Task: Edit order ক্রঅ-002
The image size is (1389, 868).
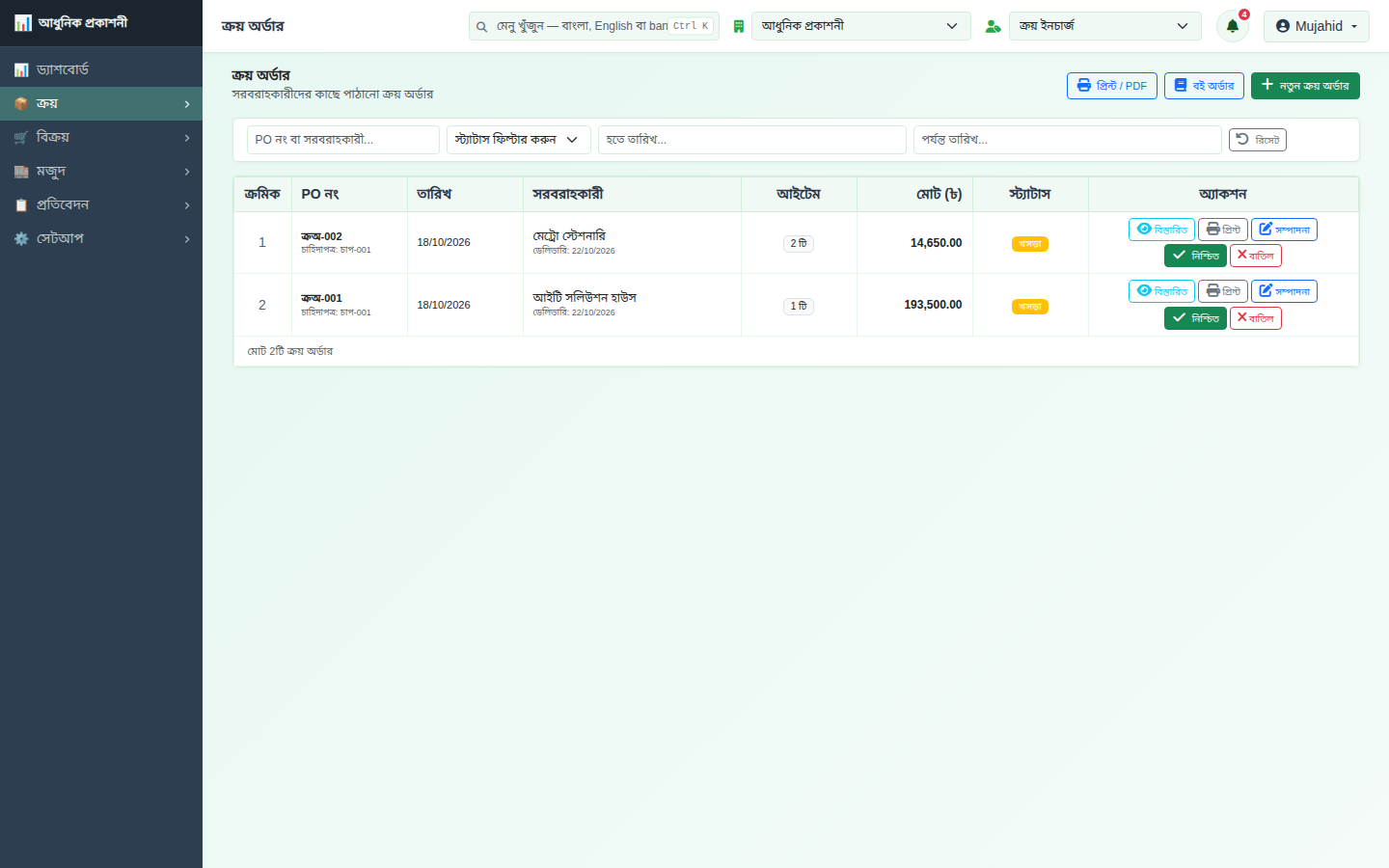Action: click(1284, 230)
